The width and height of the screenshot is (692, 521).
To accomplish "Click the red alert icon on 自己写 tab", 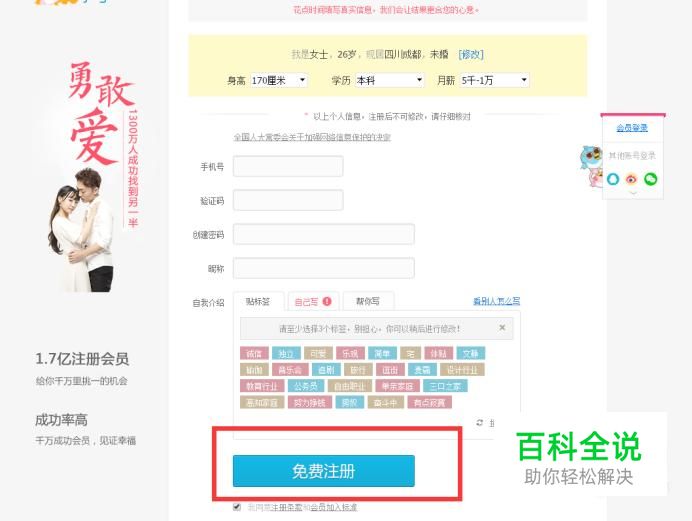I will tap(327, 301).
